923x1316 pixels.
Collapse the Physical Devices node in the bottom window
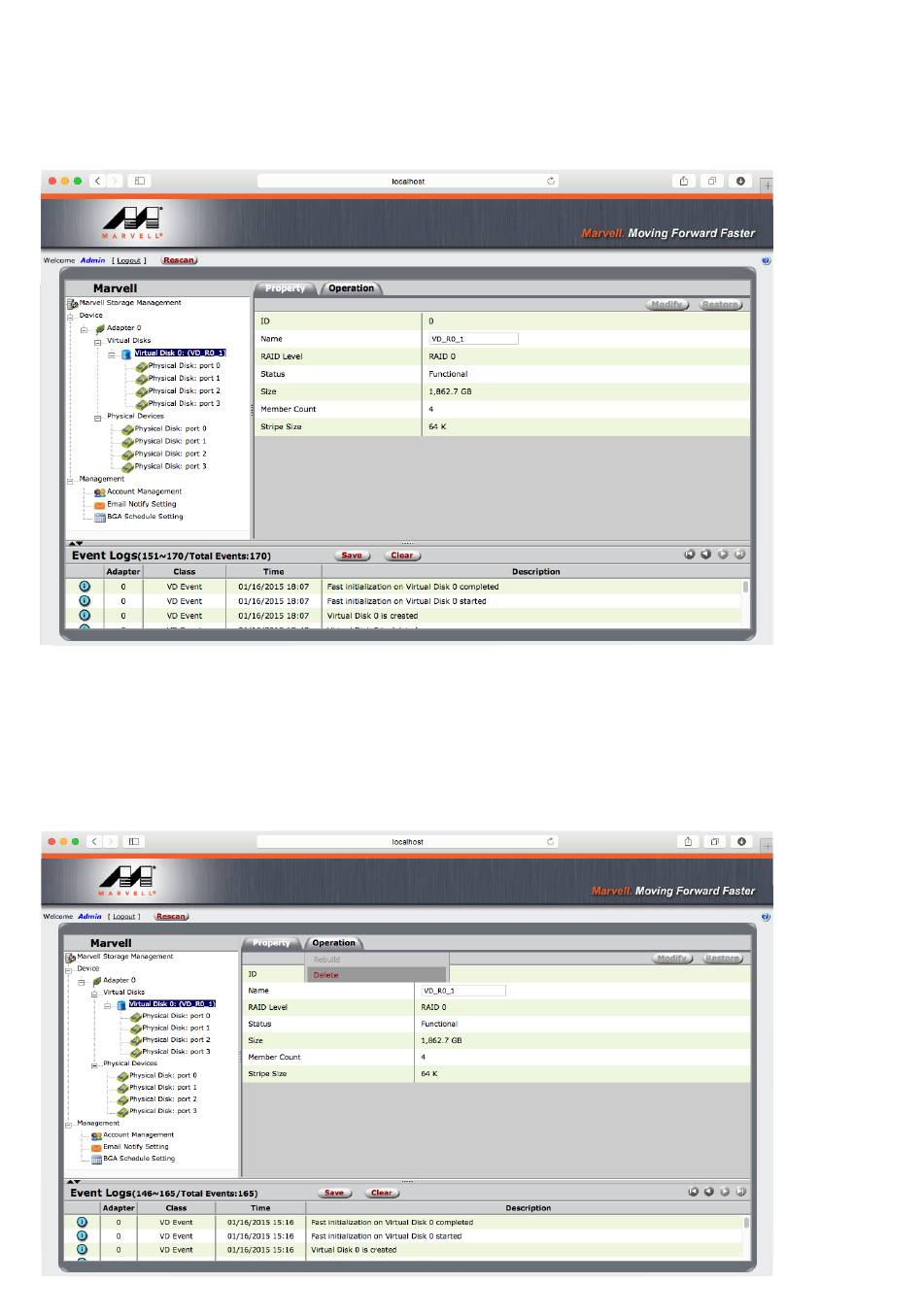pyautogui.click(x=96, y=1064)
